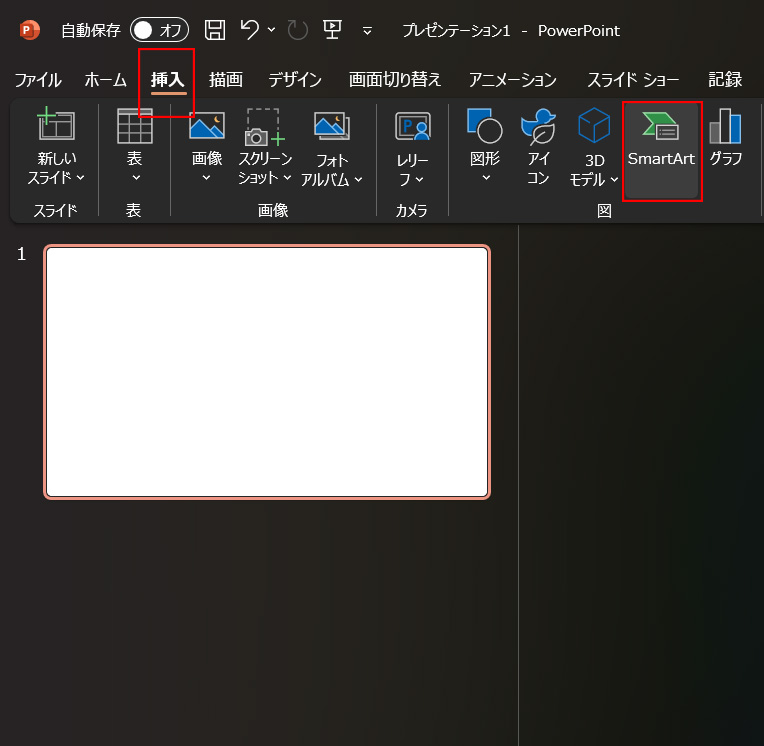The height and width of the screenshot is (746, 764).
Task: Expand the 表 (Table) dropdown chevron
Action: click(x=136, y=178)
